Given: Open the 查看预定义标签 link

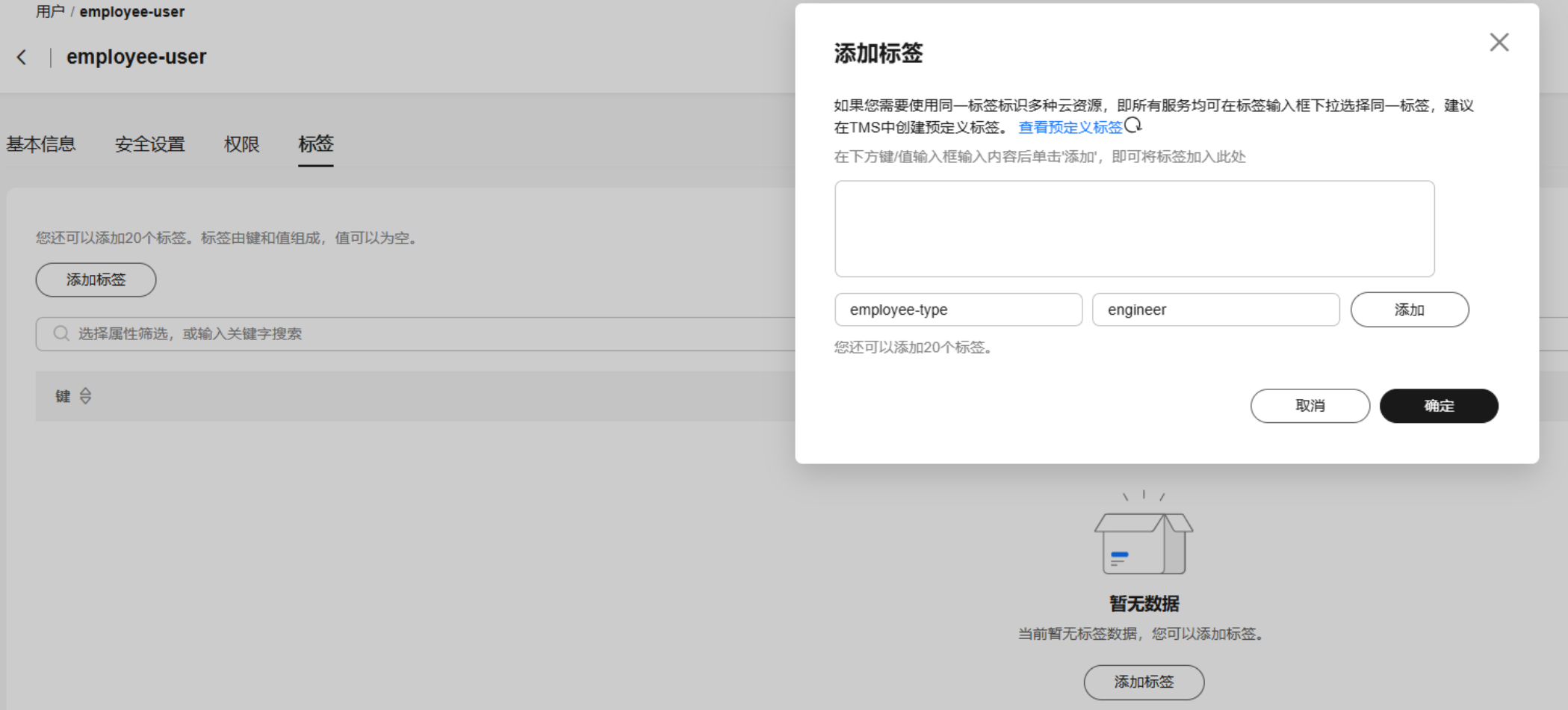Looking at the screenshot, I should click(x=1070, y=128).
